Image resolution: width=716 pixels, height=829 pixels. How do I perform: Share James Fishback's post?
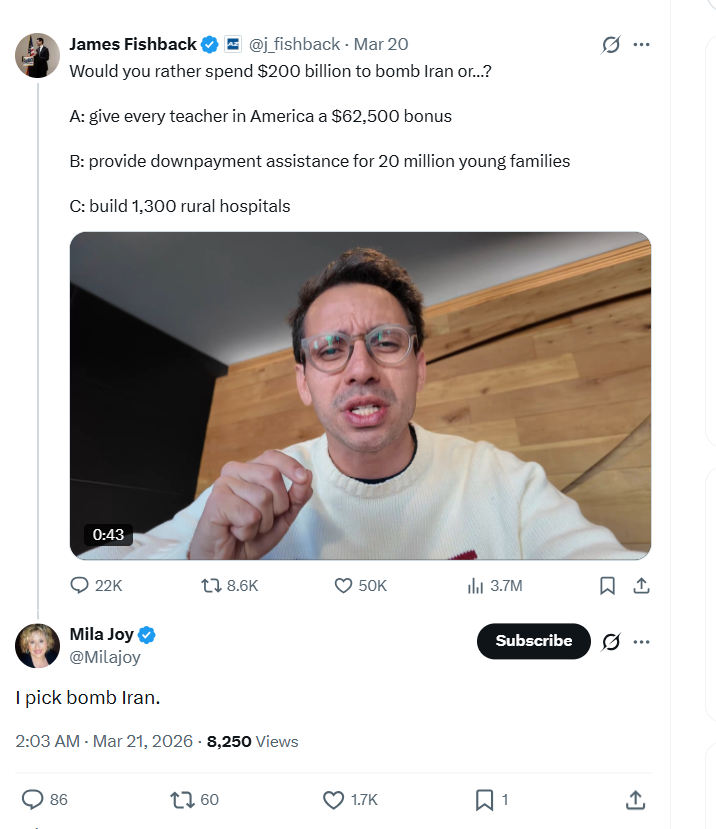click(x=642, y=585)
